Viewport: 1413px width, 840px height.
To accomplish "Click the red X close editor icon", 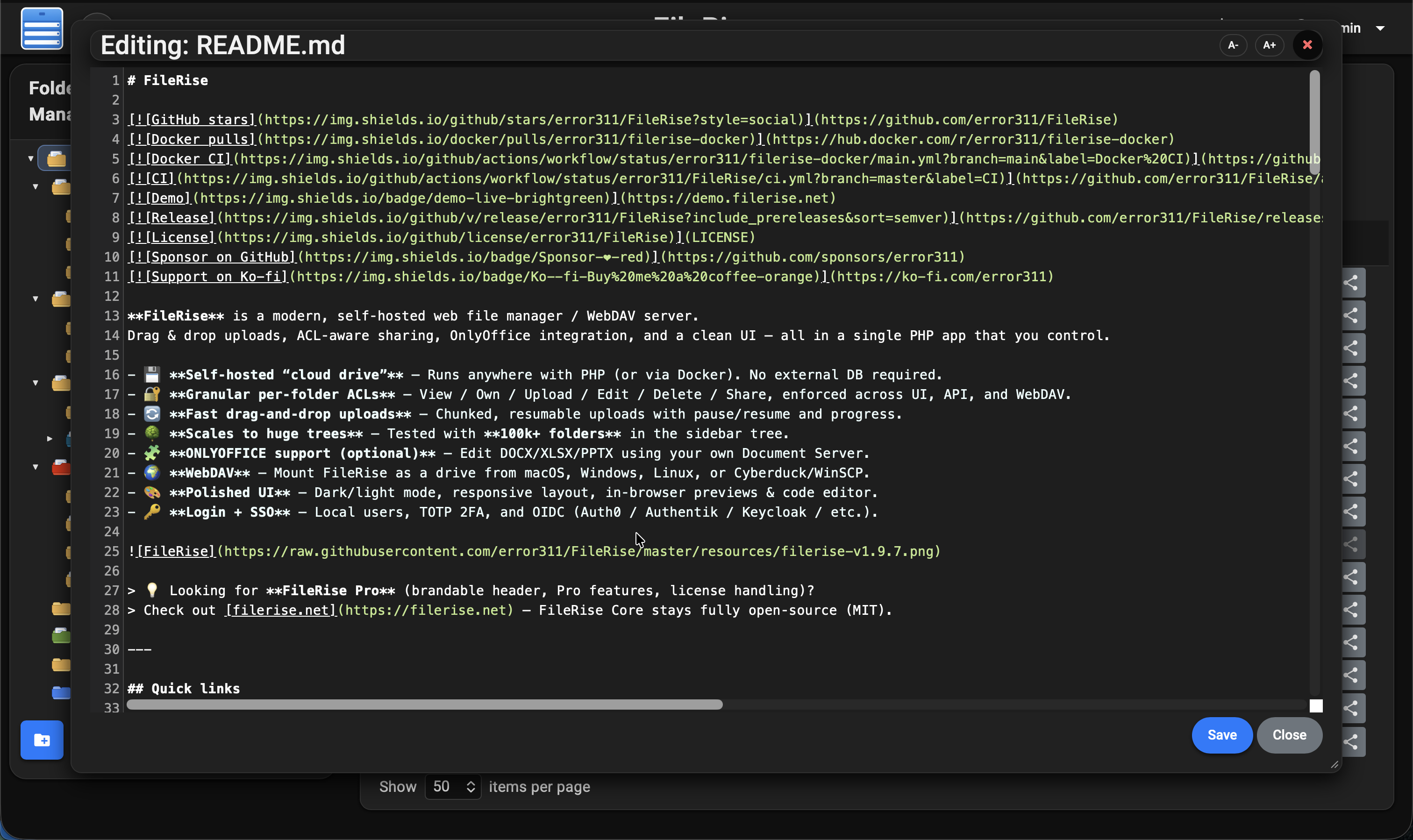I will point(1307,45).
